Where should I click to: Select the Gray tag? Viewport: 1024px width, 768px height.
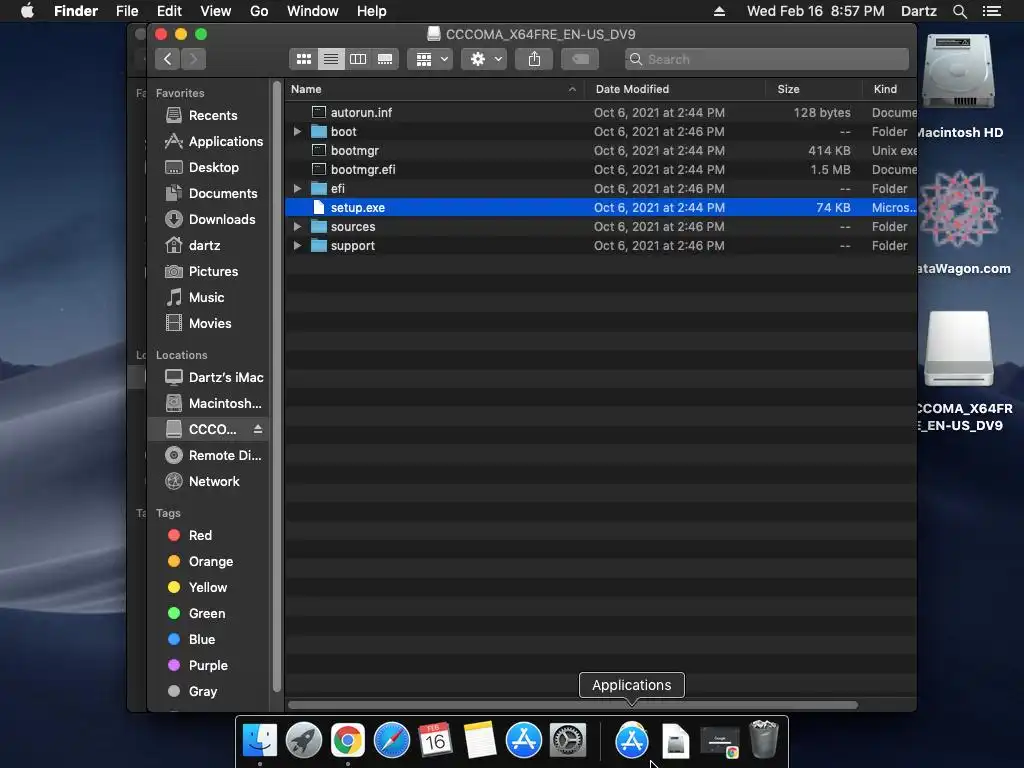pyautogui.click(x=193, y=692)
